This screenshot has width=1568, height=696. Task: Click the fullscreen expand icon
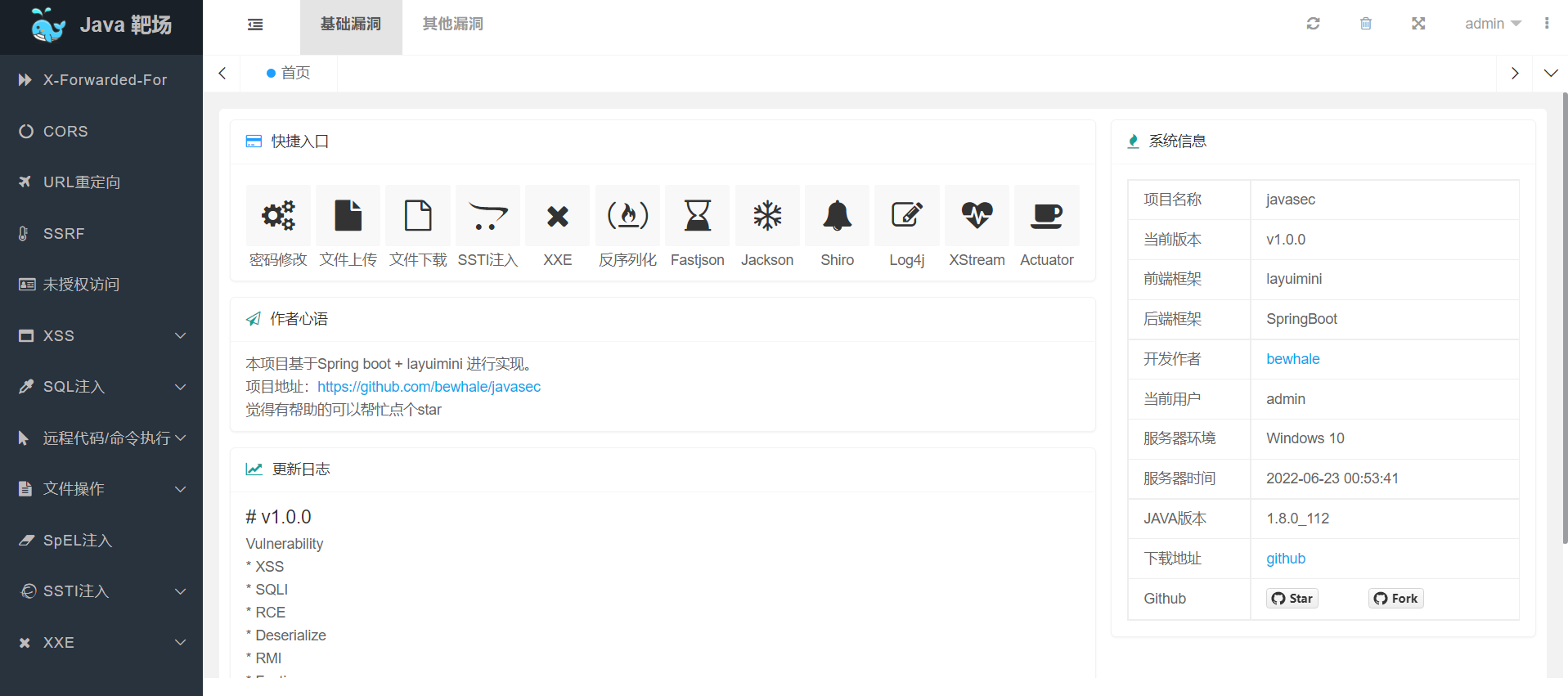pos(1418,24)
